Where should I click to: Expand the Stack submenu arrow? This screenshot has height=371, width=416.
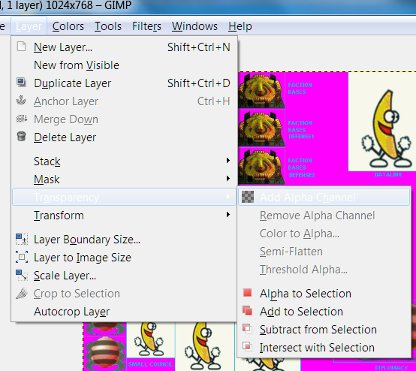(x=228, y=161)
